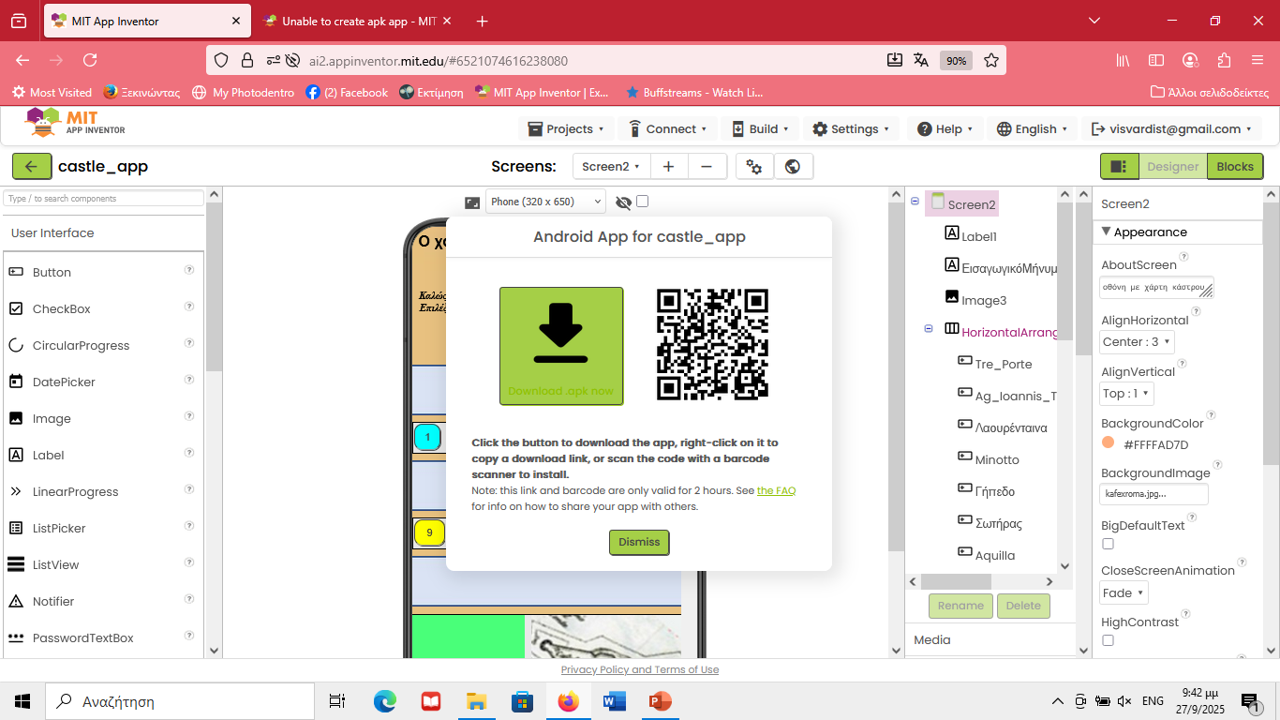Click the globe icon beside screen controls
1280x720 pixels.
(793, 167)
